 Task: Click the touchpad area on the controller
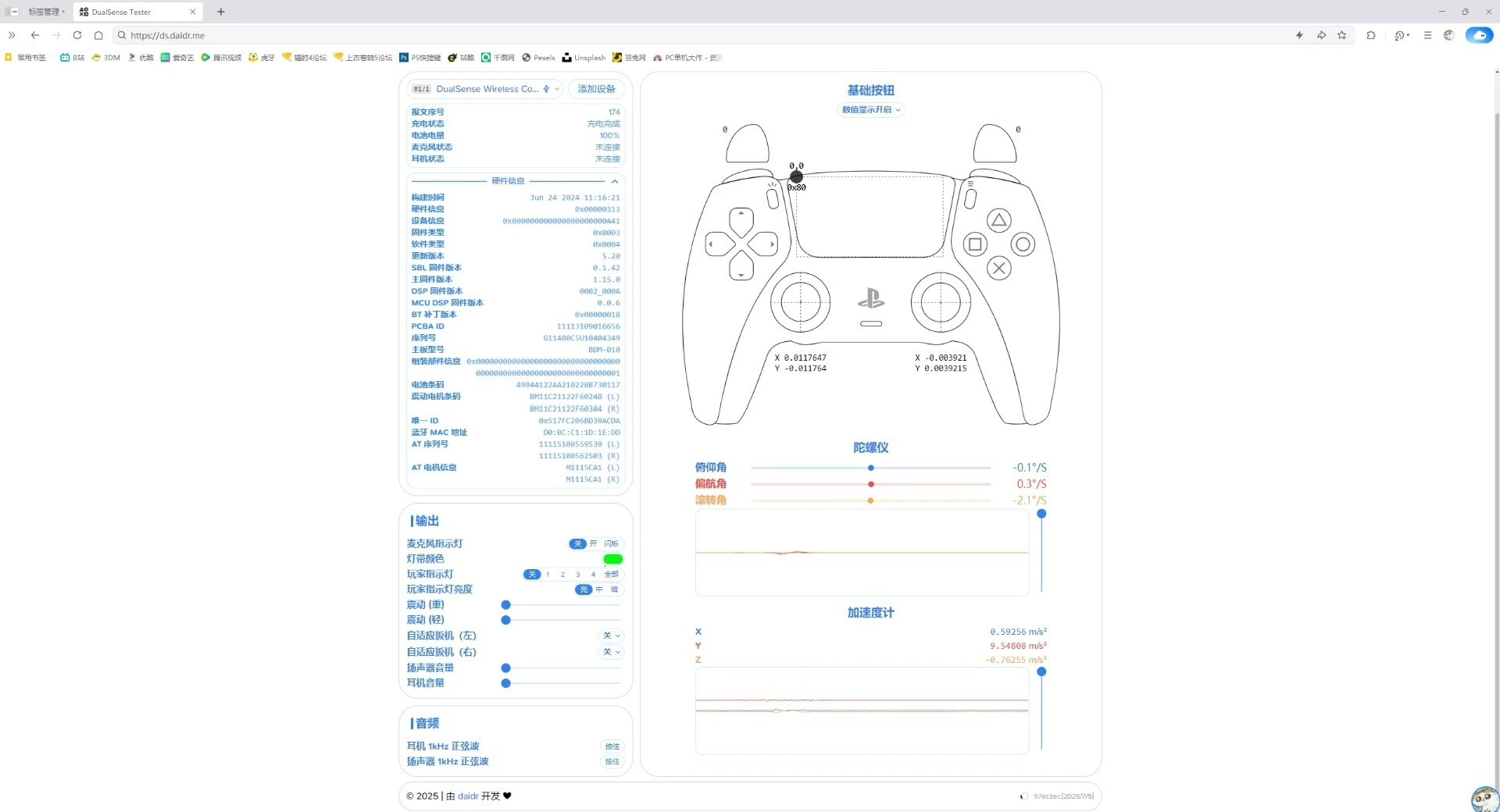[870, 216]
